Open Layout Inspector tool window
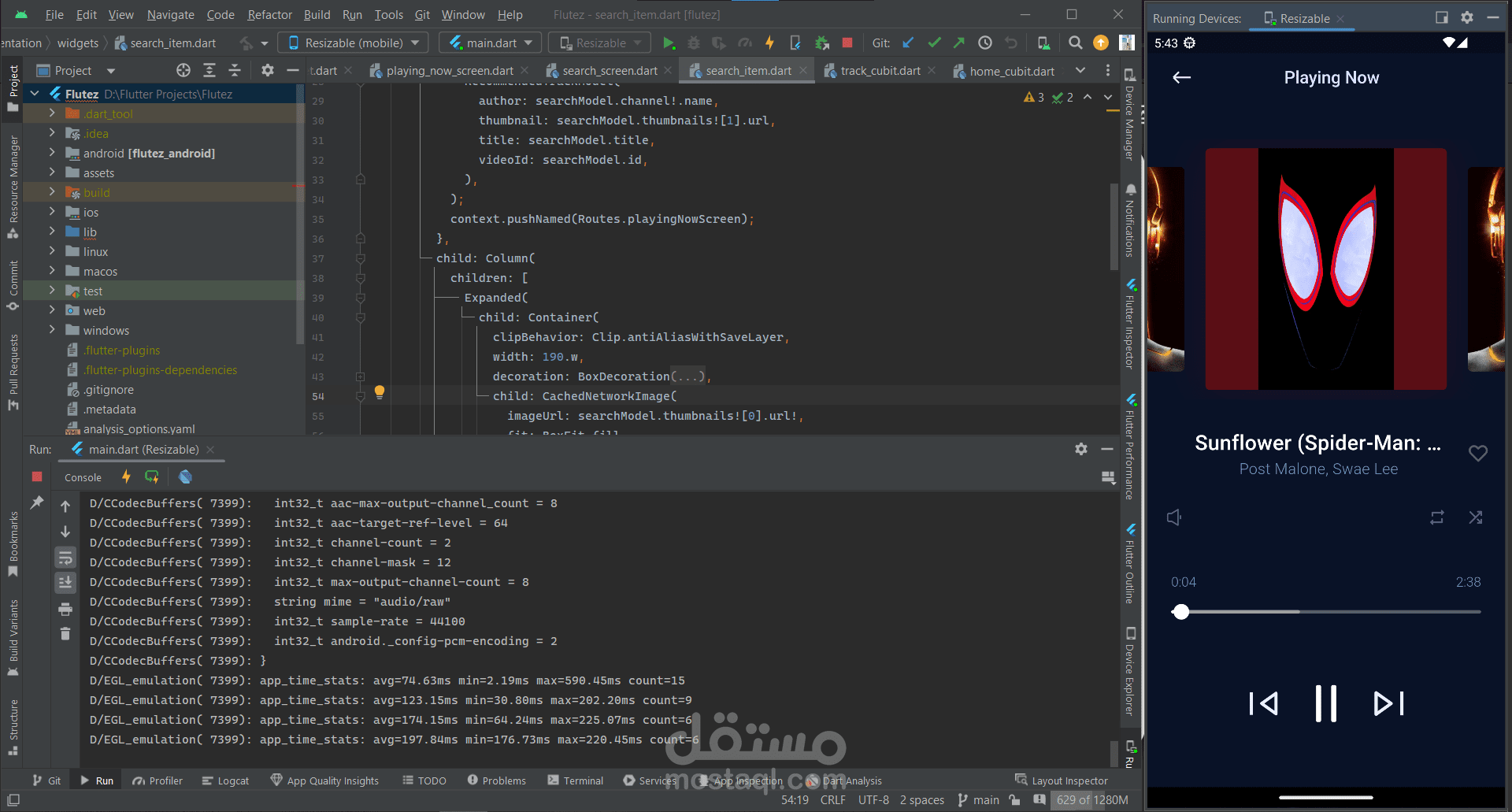 point(1062,780)
